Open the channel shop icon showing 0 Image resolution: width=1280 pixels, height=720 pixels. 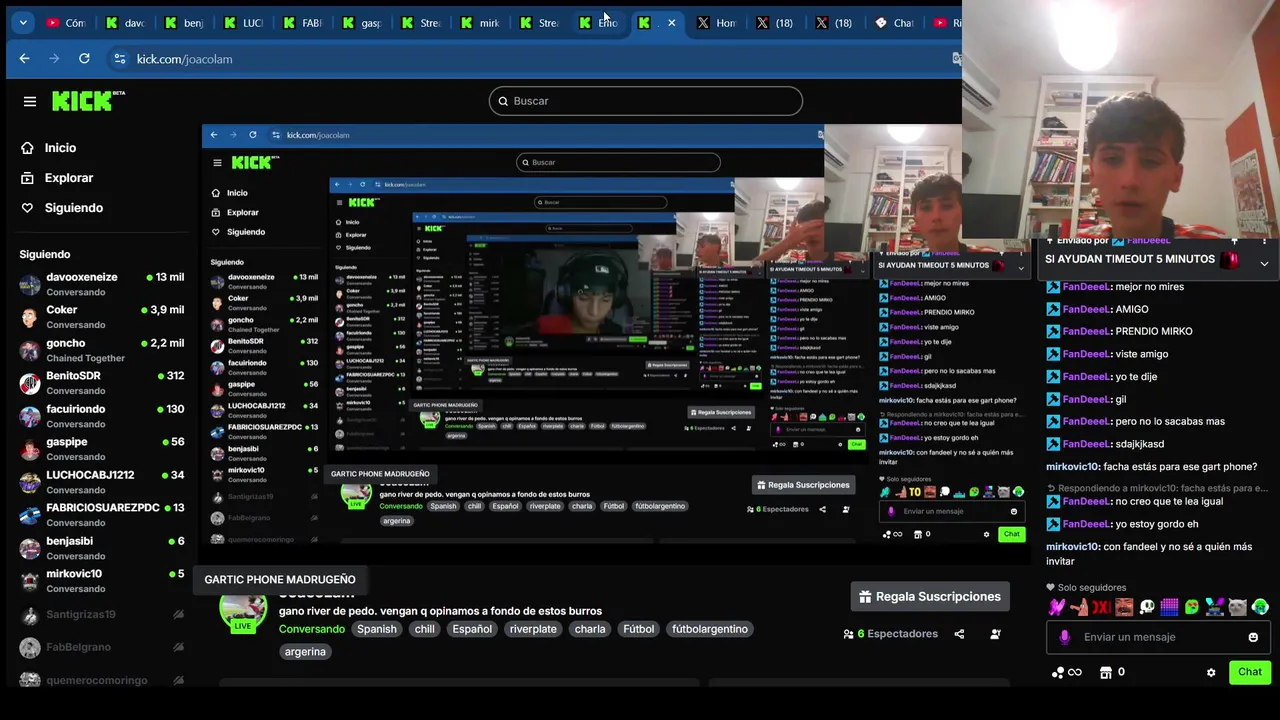[x=1105, y=672]
